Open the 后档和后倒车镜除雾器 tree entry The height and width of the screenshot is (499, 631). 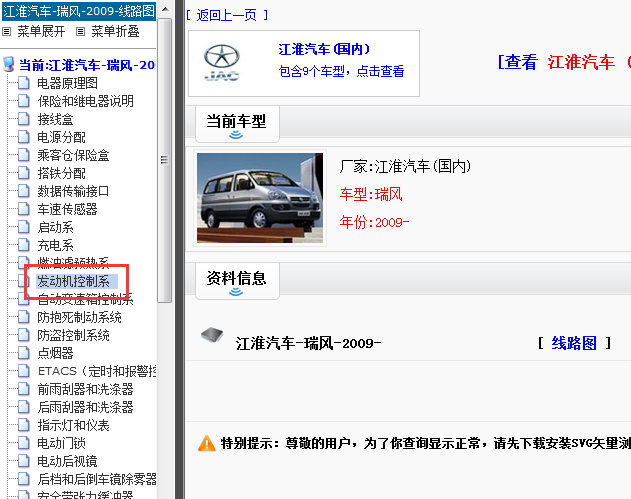pyautogui.click(x=97, y=479)
